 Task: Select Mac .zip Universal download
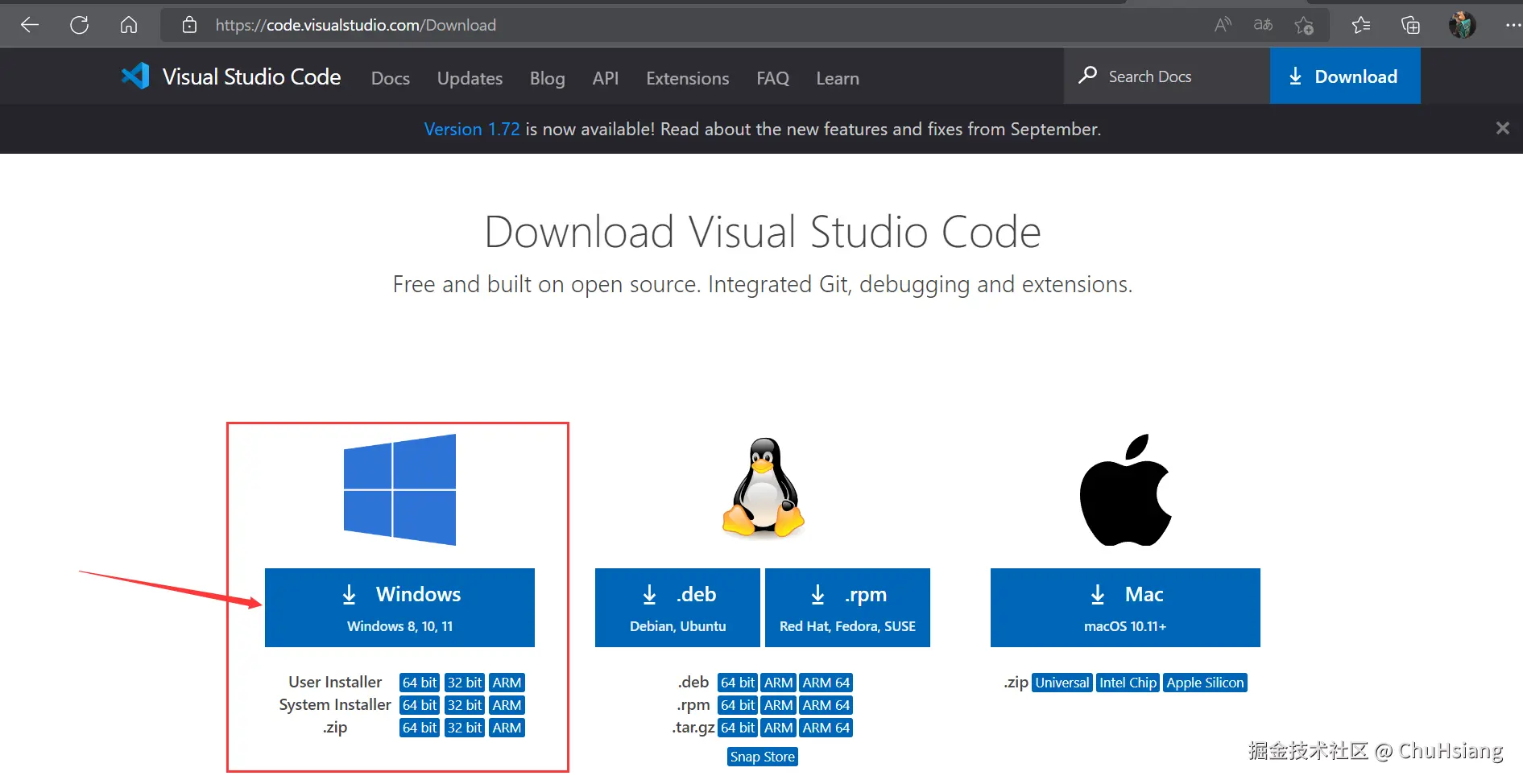[x=1062, y=683]
